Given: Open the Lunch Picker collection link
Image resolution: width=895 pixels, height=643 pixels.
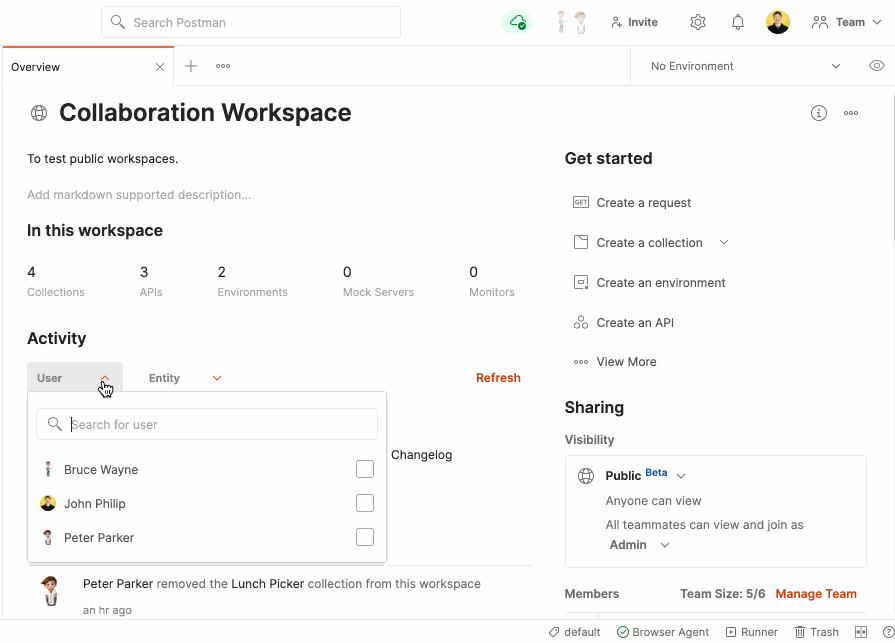Looking at the screenshot, I should point(268,584).
